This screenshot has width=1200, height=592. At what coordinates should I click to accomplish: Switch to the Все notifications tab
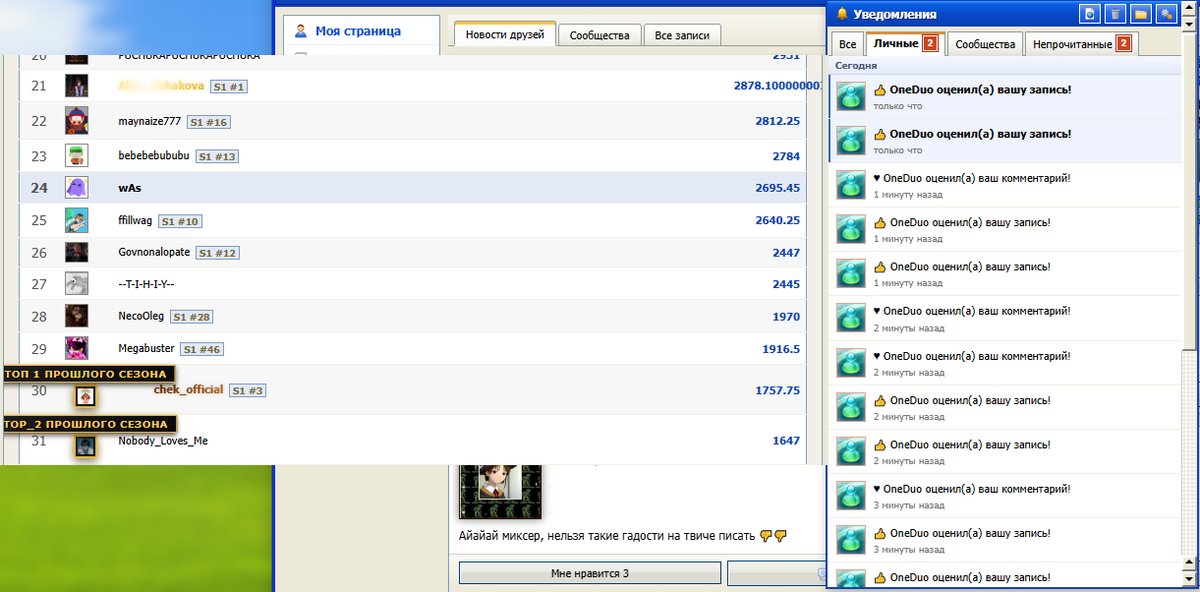[x=847, y=43]
